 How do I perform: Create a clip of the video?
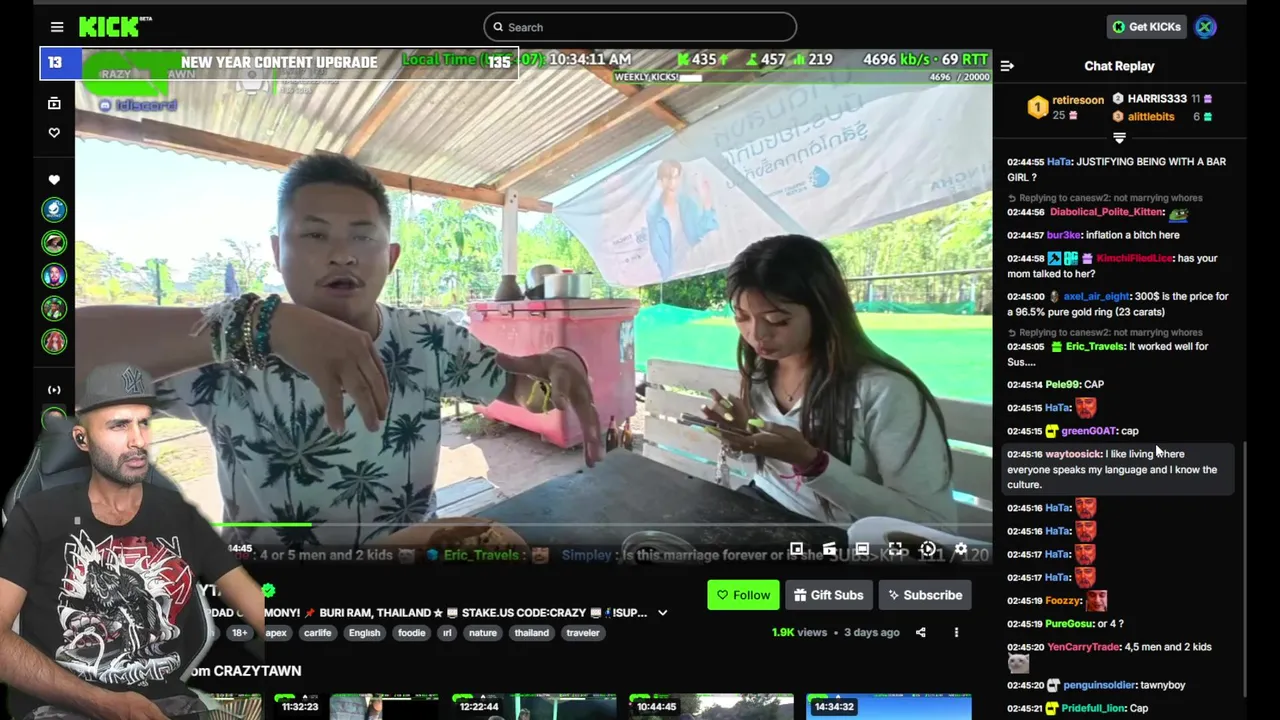pos(829,549)
